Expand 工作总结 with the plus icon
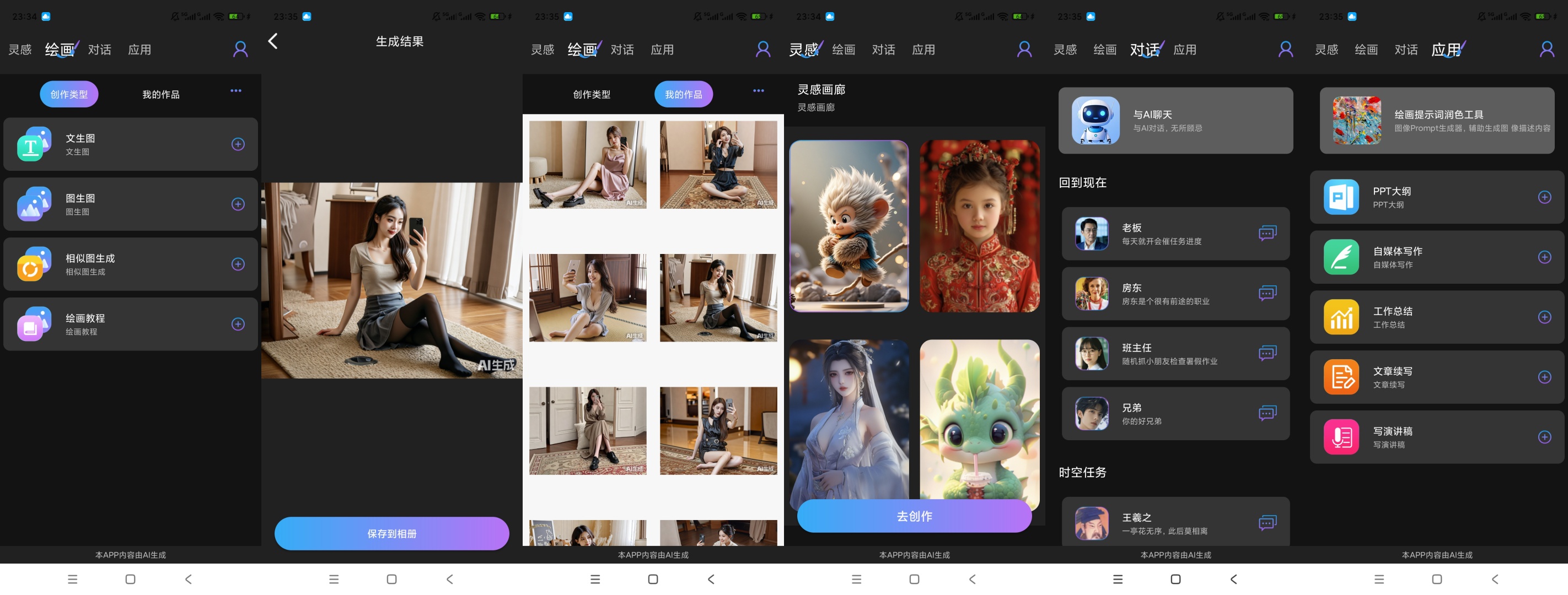Screen dimensions: 1568x595 click(1544, 317)
